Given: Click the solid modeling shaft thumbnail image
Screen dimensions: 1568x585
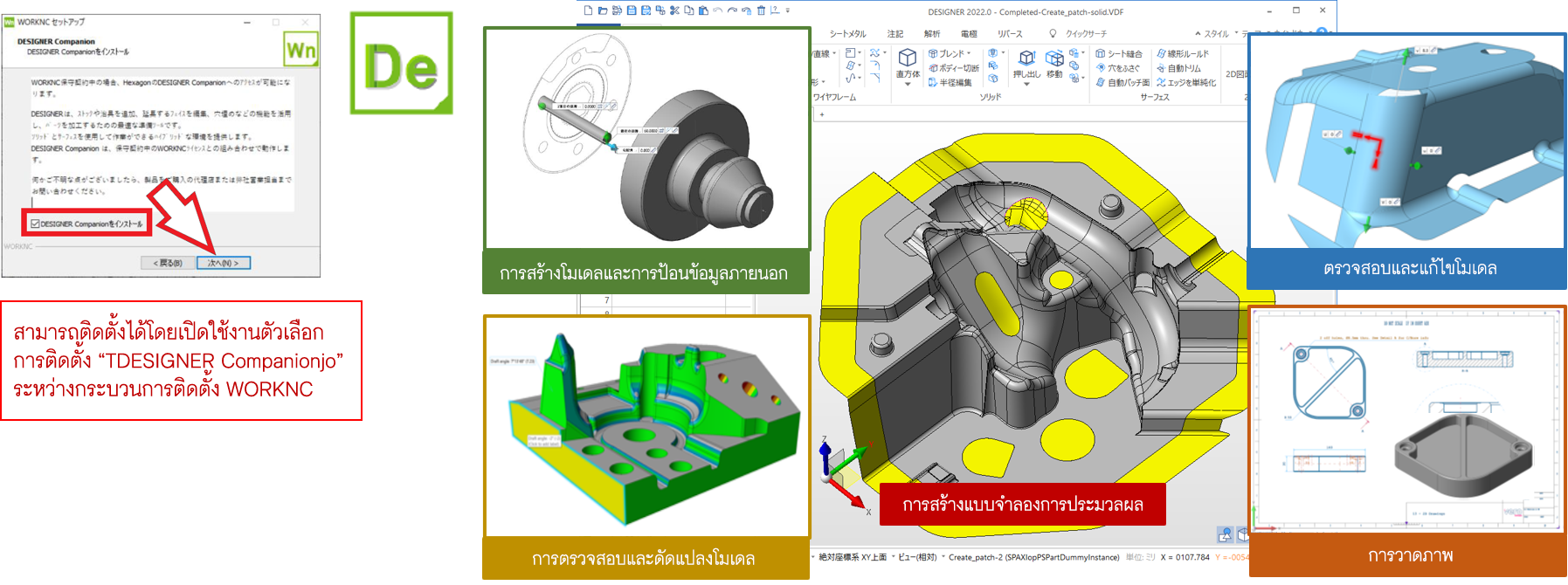Looking at the screenshot, I should (x=646, y=139).
